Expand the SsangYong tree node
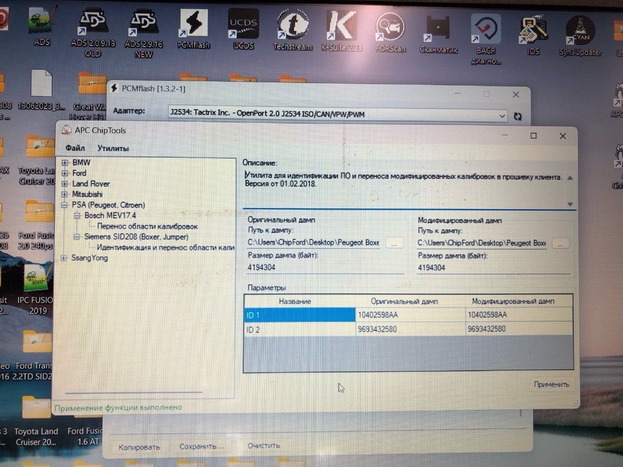Image resolution: width=623 pixels, height=467 pixels. (x=65, y=258)
